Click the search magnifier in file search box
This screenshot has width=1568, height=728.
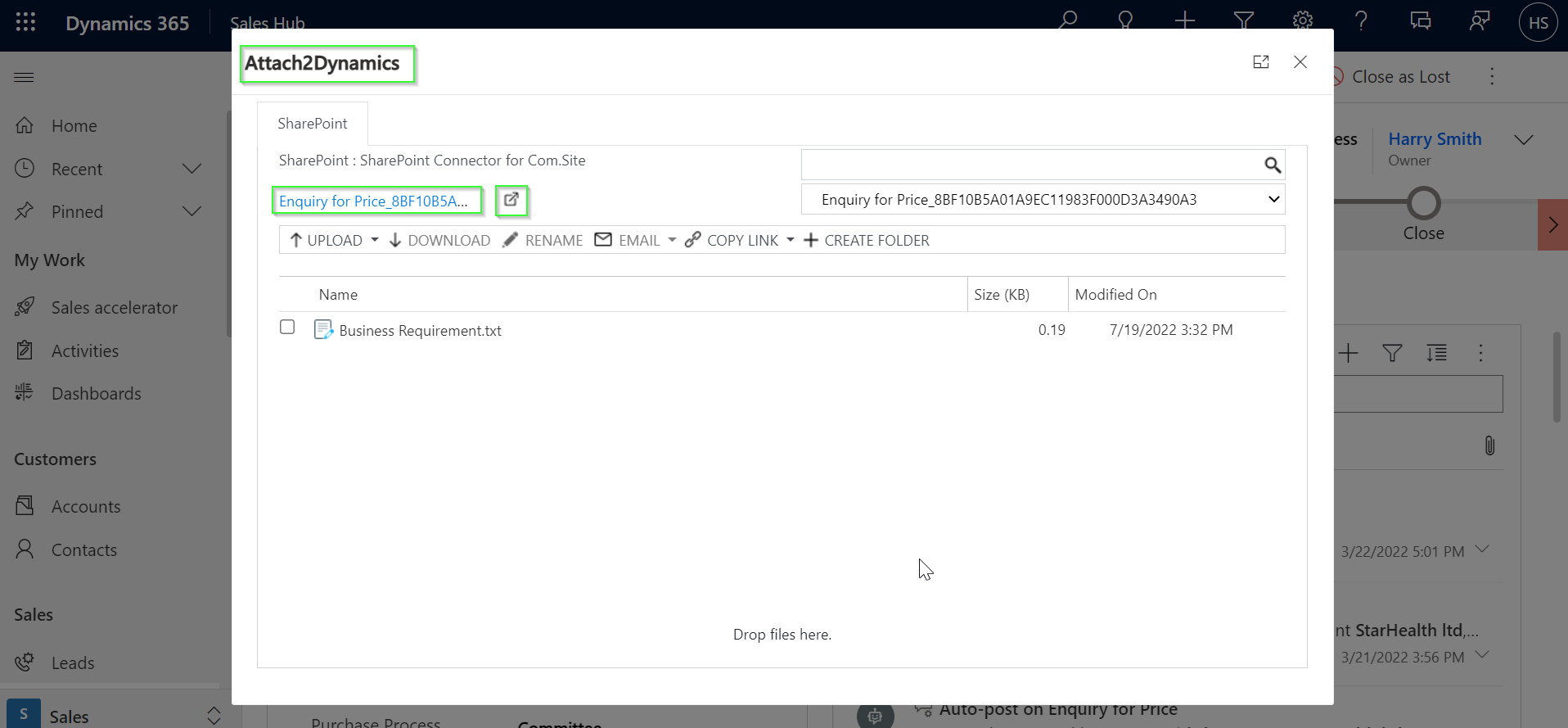point(1272,165)
